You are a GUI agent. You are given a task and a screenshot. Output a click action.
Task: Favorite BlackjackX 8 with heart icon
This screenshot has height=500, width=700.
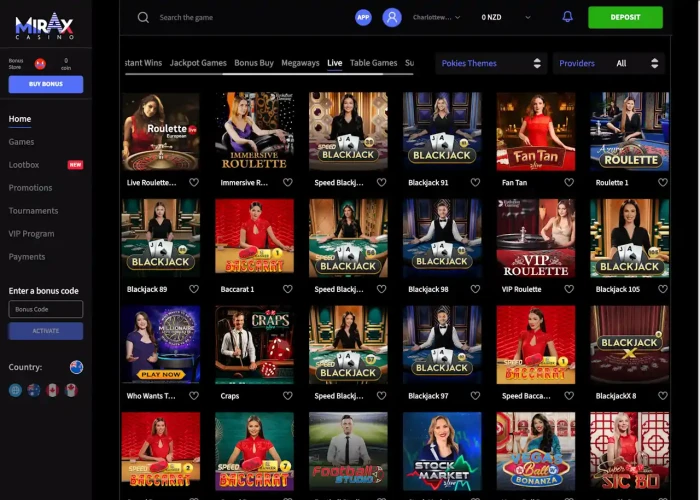pyautogui.click(x=662, y=396)
